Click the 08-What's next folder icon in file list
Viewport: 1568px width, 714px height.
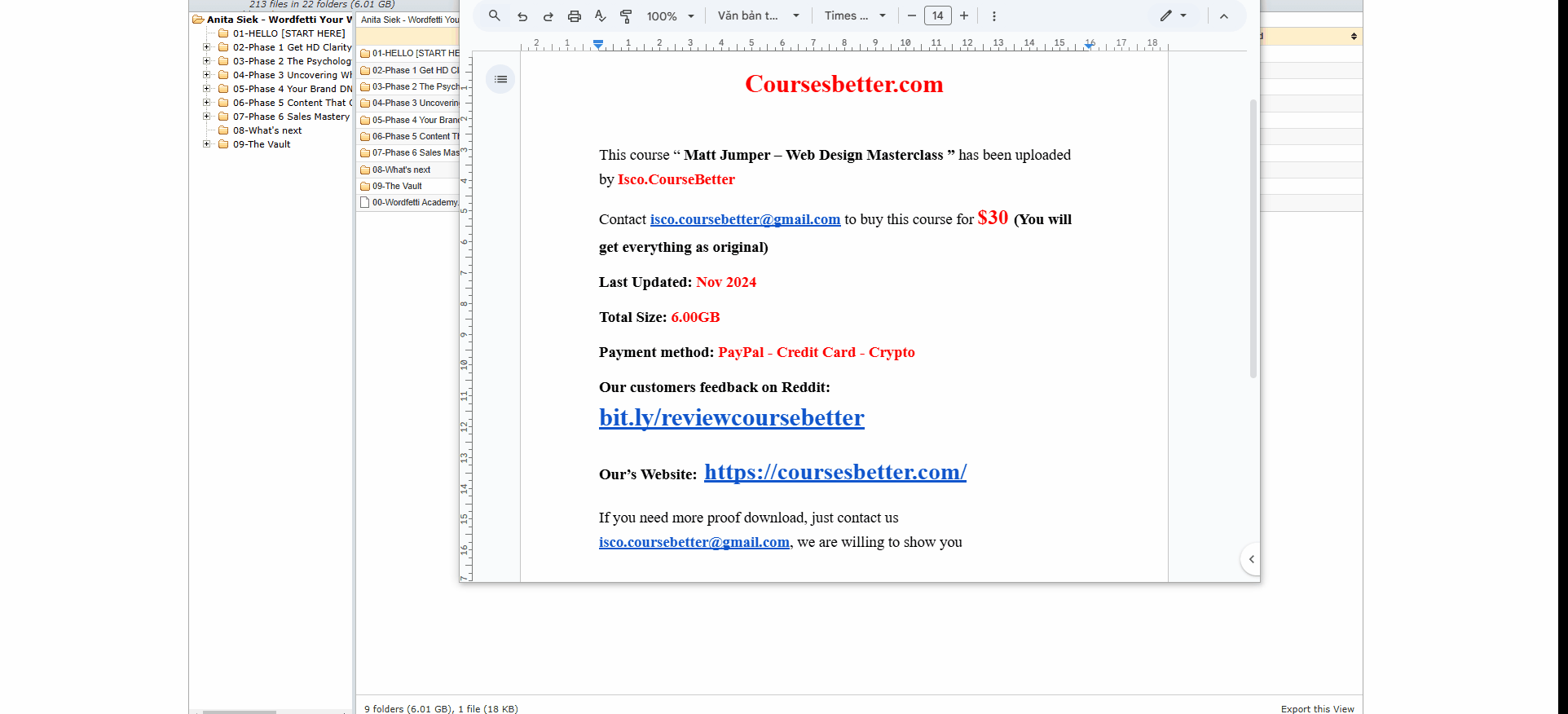tap(365, 170)
